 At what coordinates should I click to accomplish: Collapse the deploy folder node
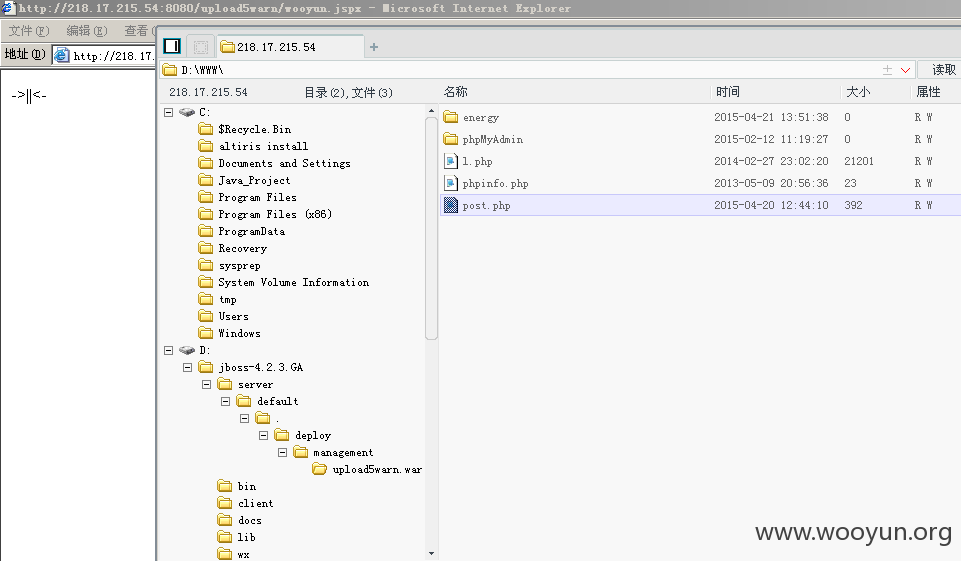coord(264,435)
